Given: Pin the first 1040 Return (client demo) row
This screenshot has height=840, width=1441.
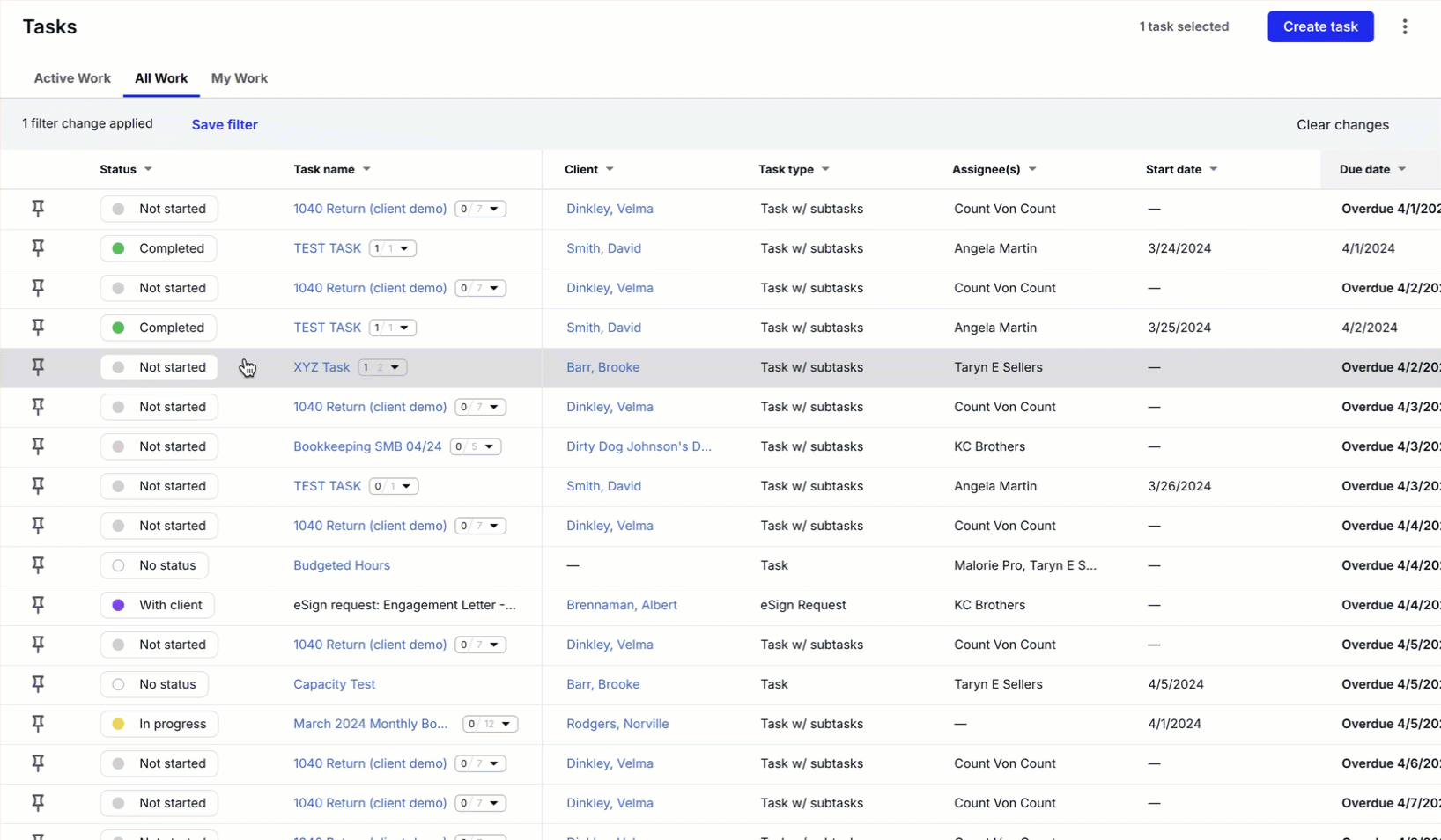Looking at the screenshot, I should [x=38, y=209].
